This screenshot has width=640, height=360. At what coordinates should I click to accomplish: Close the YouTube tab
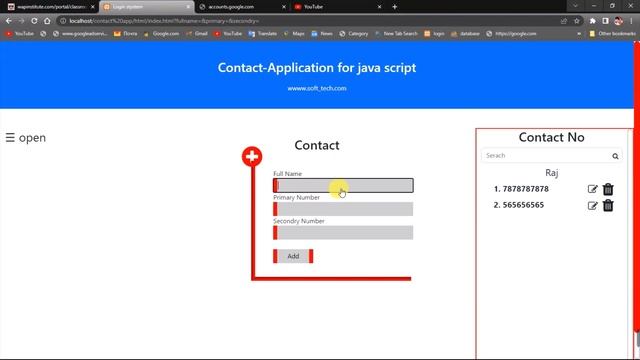pyautogui.click(x=380, y=7)
